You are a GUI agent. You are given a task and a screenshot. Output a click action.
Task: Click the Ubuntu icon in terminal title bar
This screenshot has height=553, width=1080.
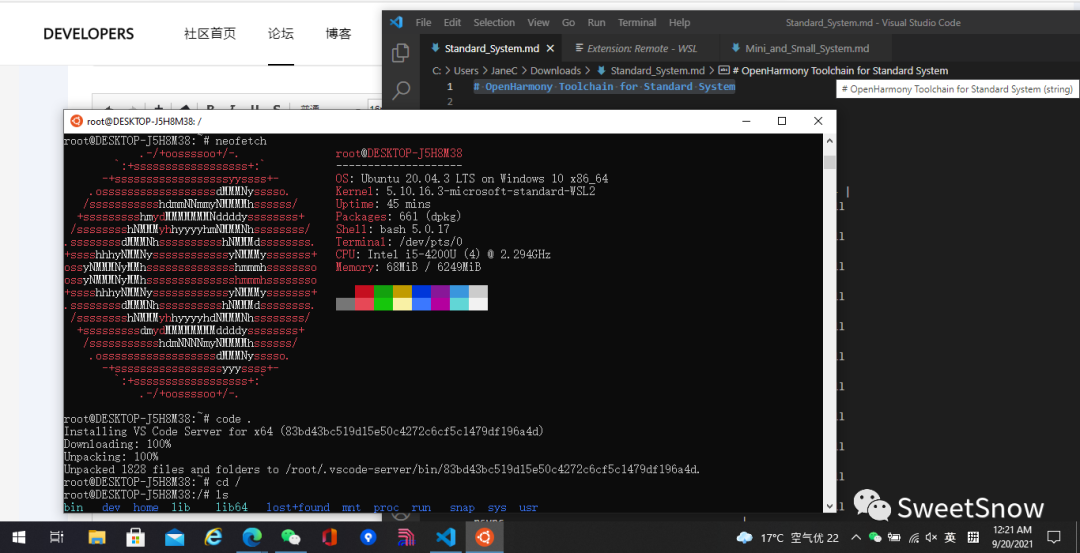(x=76, y=121)
